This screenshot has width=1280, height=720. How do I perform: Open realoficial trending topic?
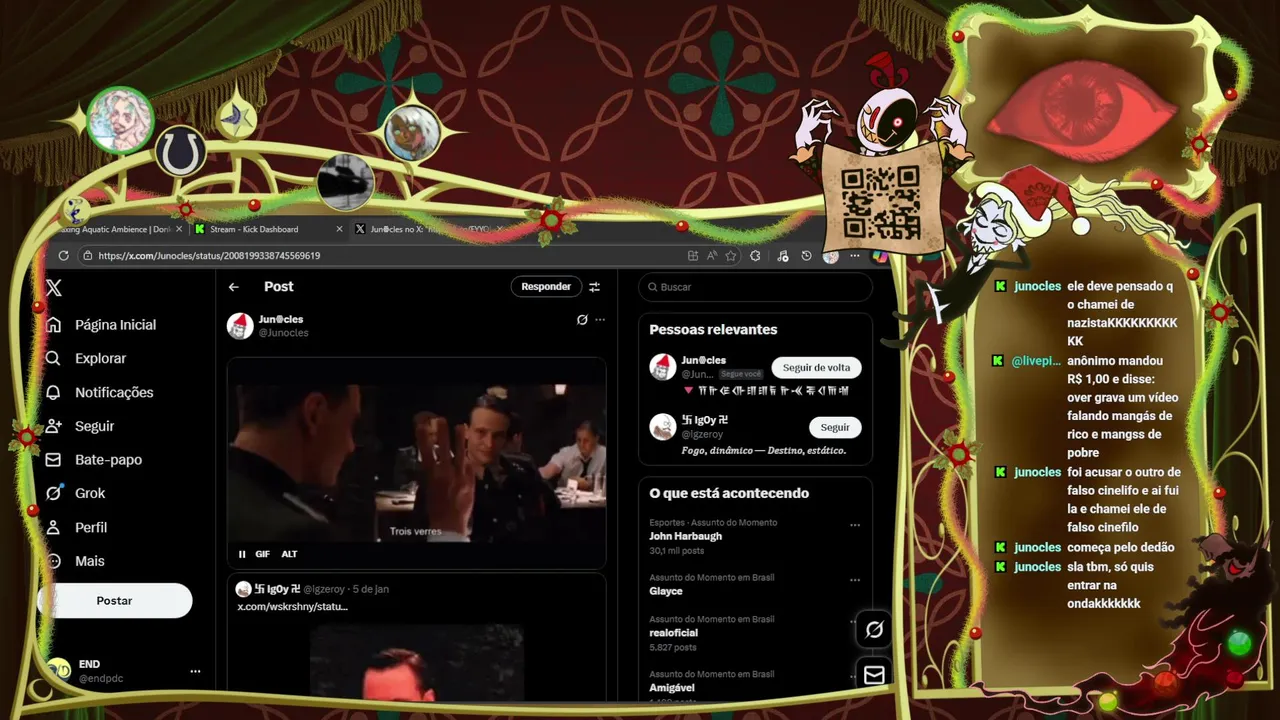click(x=674, y=633)
